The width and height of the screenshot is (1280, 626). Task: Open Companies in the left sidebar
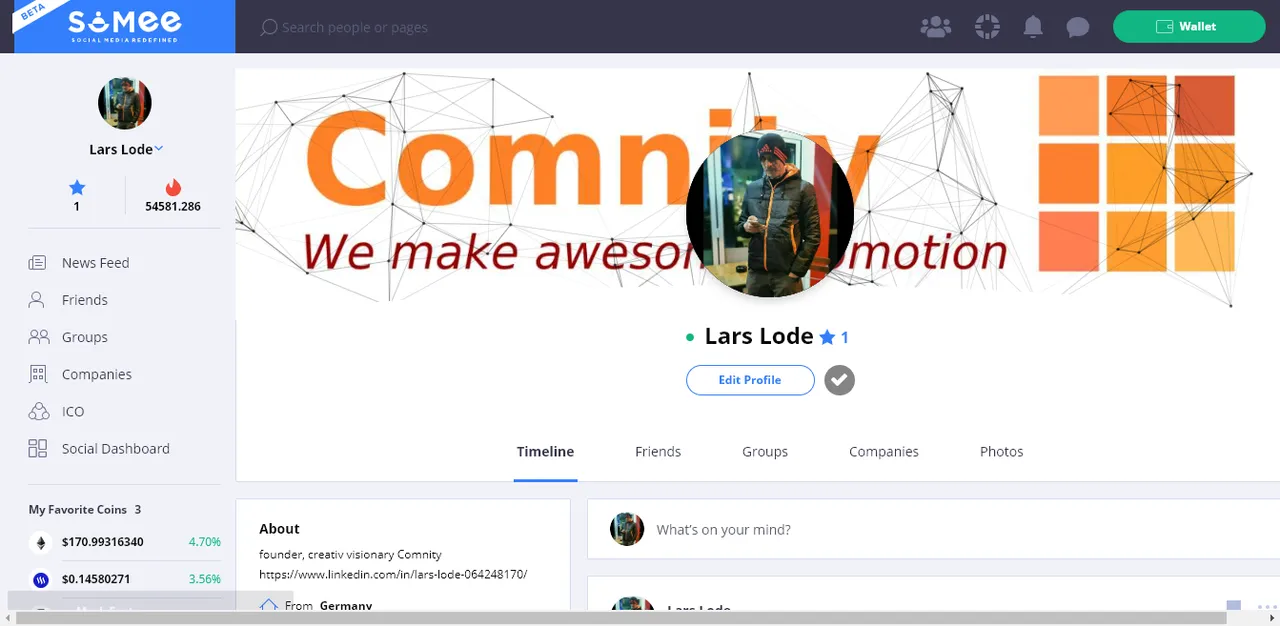[x=97, y=374]
